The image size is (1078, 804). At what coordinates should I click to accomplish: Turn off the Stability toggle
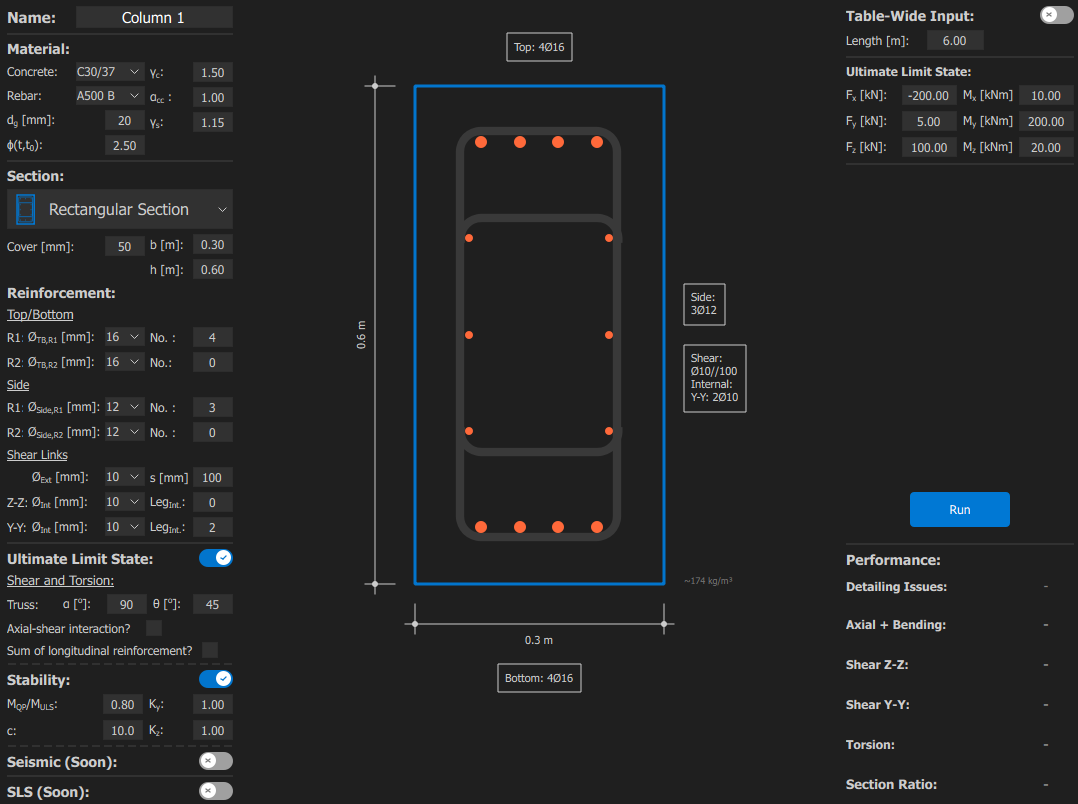pos(216,680)
